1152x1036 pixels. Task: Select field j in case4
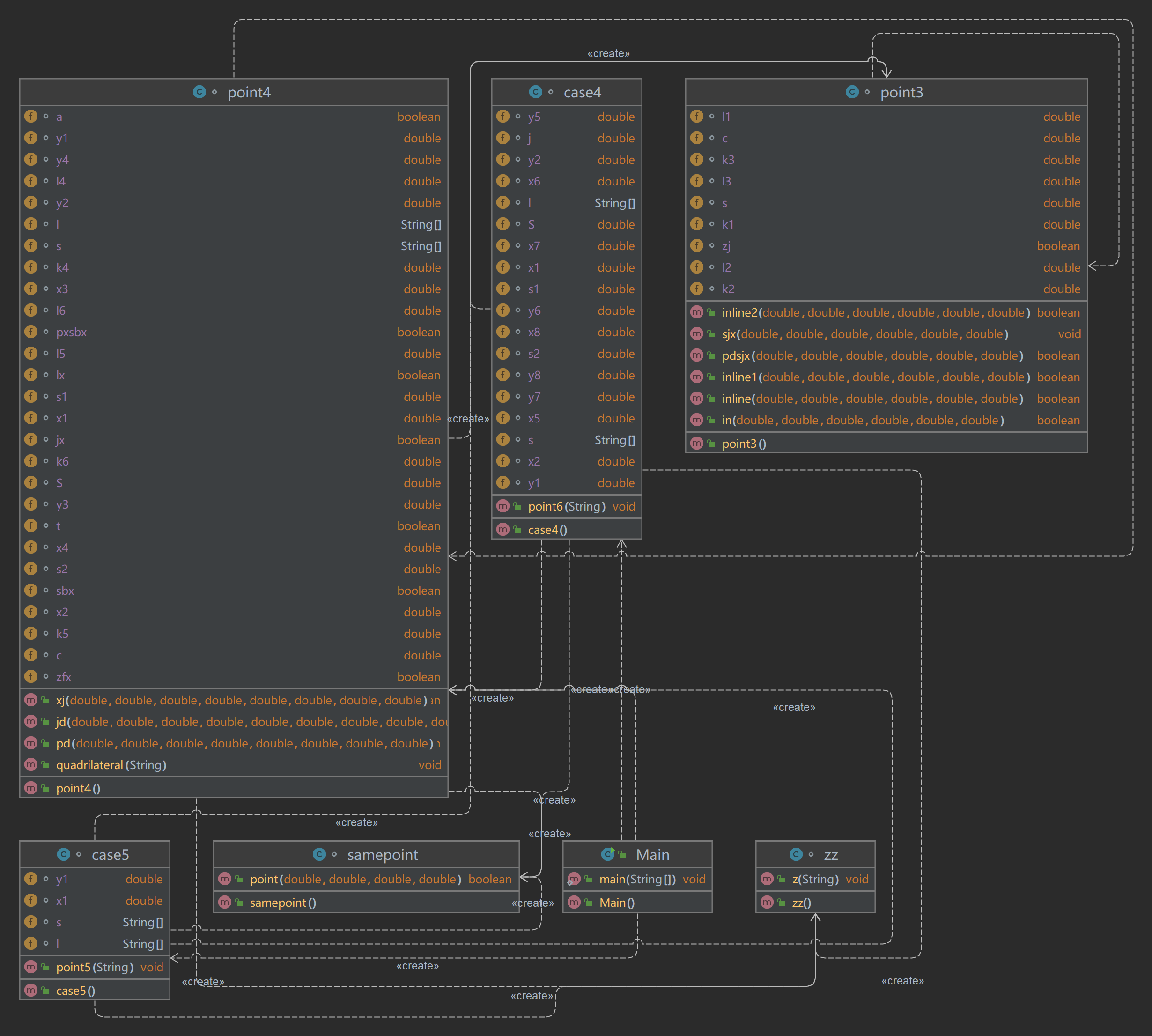click(566, 138)
